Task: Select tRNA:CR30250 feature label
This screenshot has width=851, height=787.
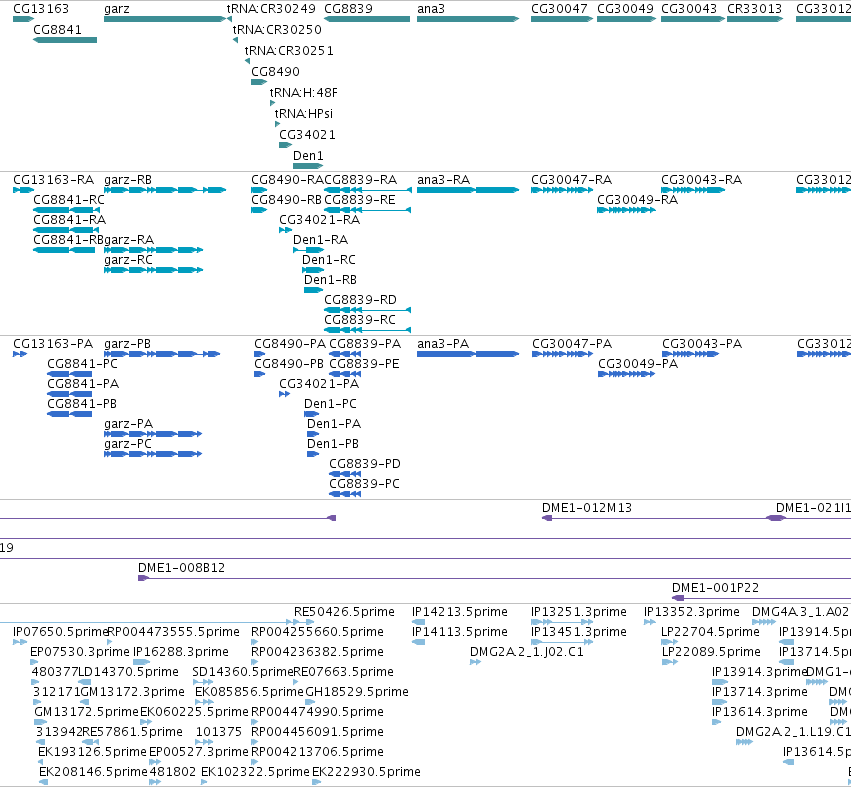Action: point(277,29)
